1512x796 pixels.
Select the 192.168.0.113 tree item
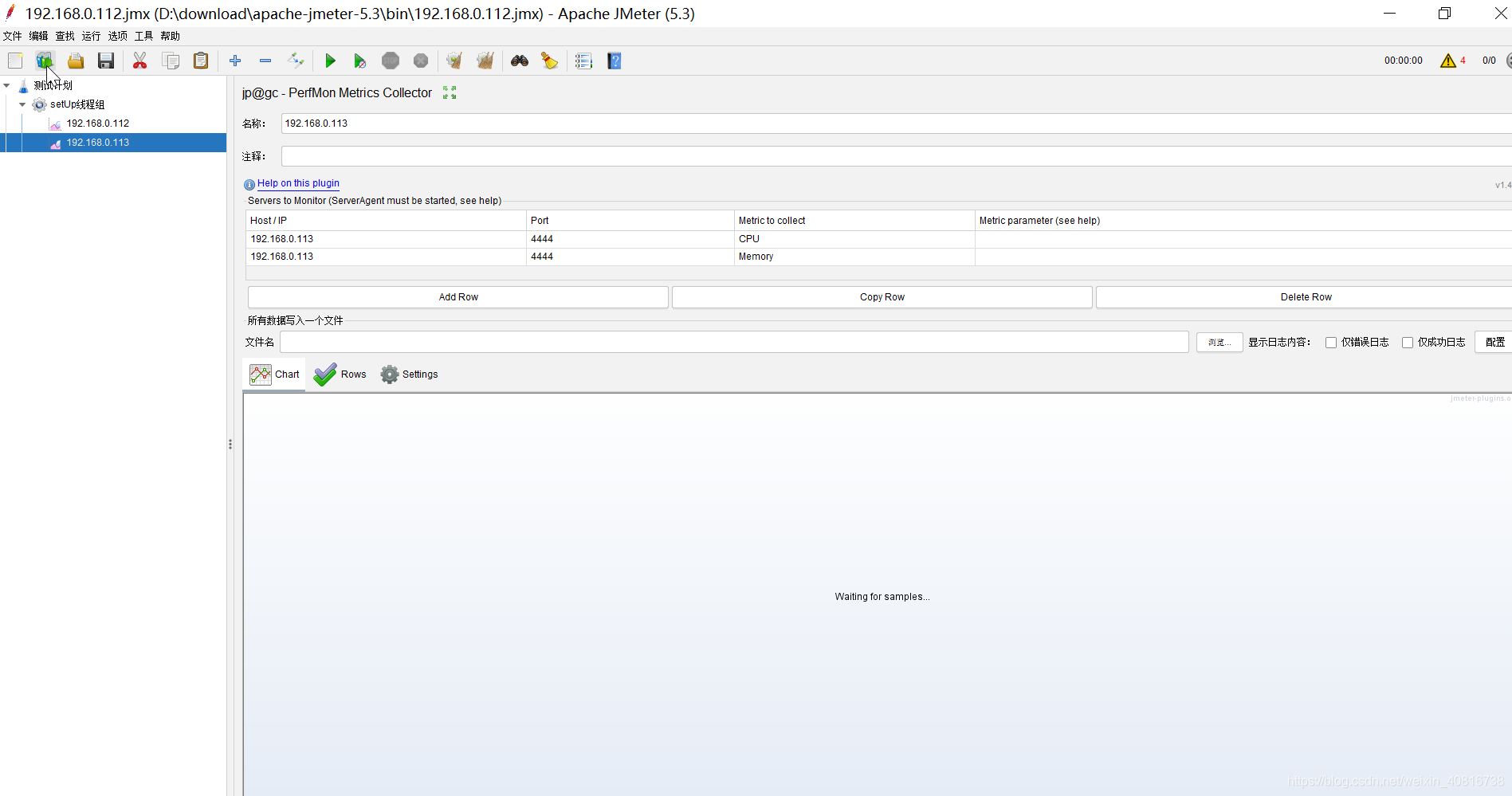(x=98, y=143)
